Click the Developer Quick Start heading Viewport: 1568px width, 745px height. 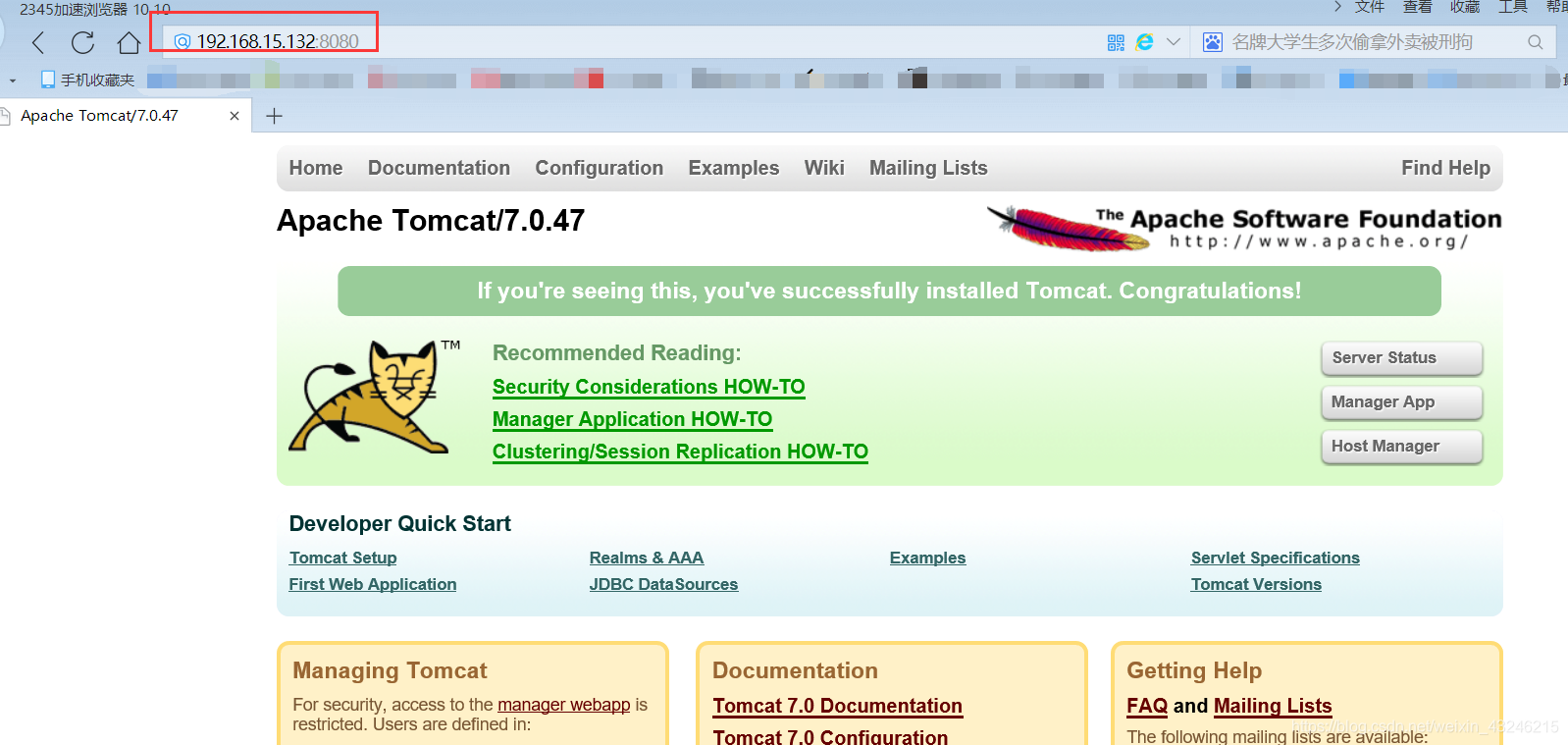[x=399, y=523]
